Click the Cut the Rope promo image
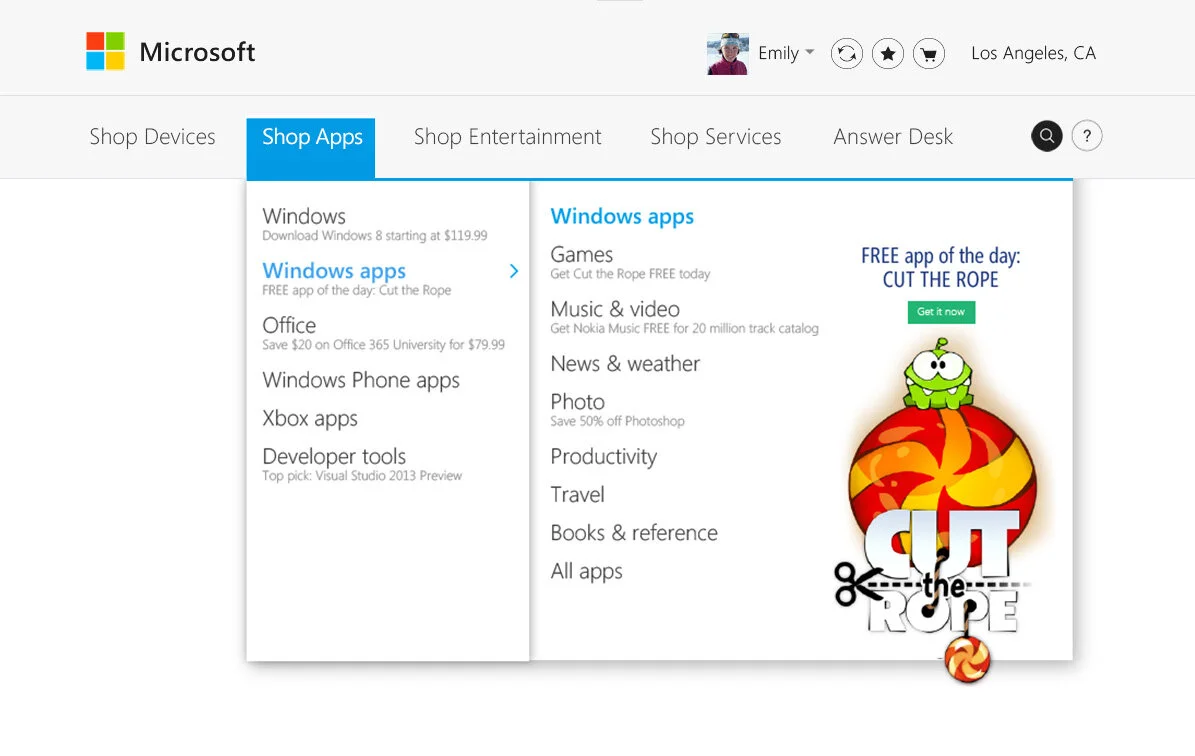Image resolution: width=1195 pixels, height=756 pixels. pos(943,509)
